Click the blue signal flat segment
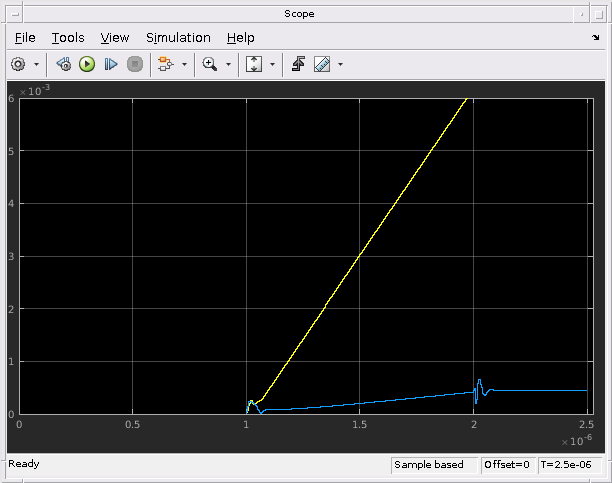Image resolution: width=612 pixels, height=483 pixels. pos(541,390)
